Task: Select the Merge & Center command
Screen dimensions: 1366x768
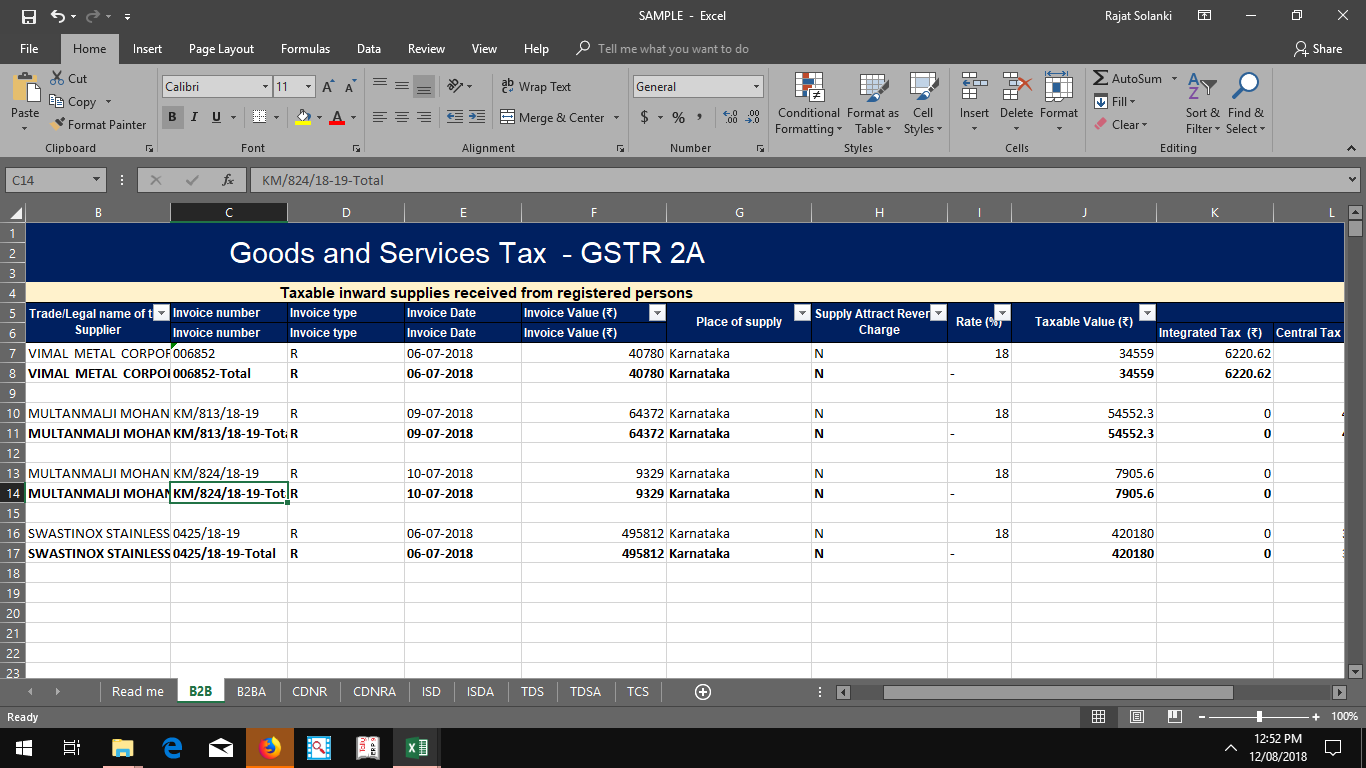Action: coord(554,117)
